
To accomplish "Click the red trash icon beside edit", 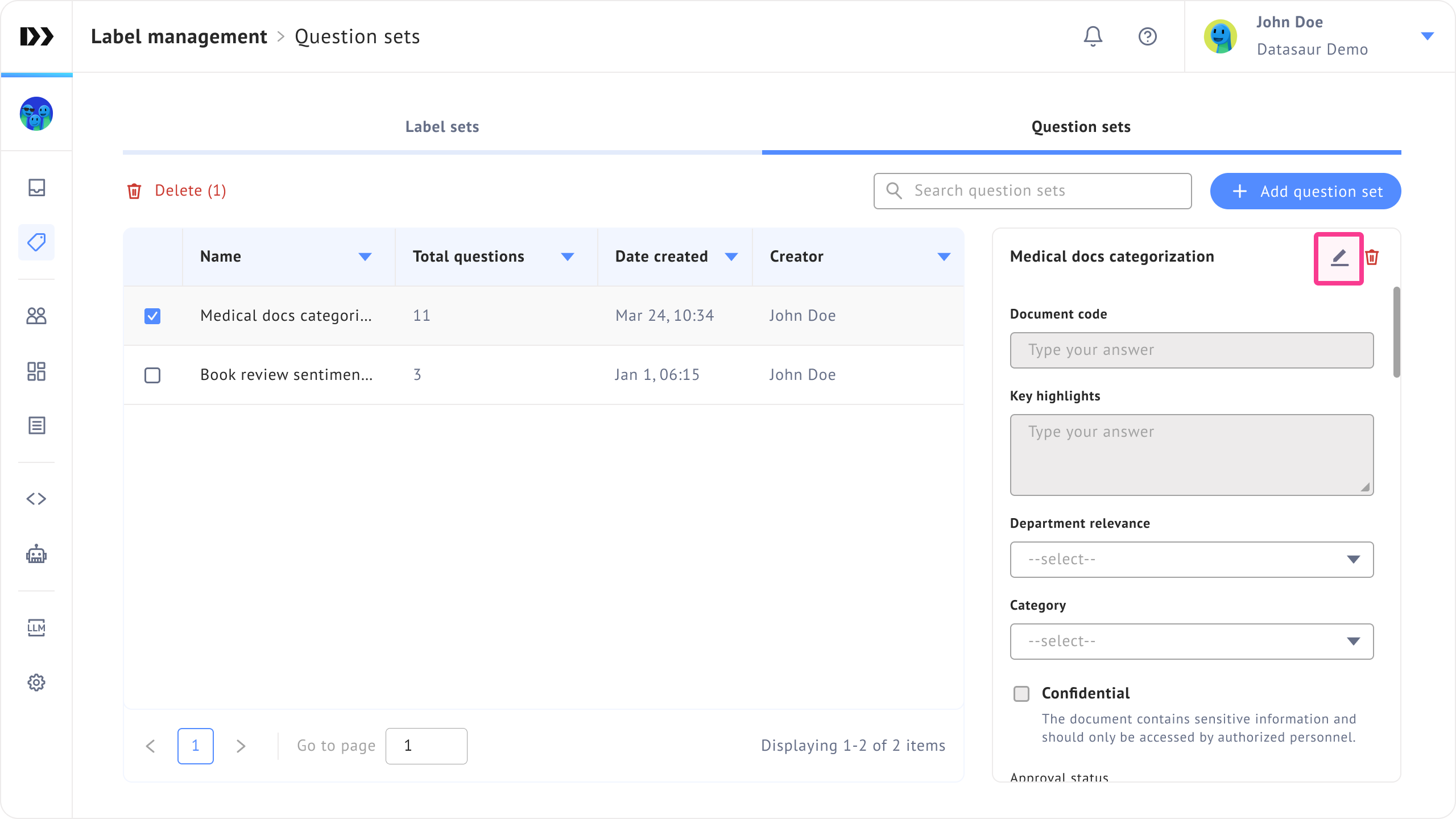I will pos(1372,258).
